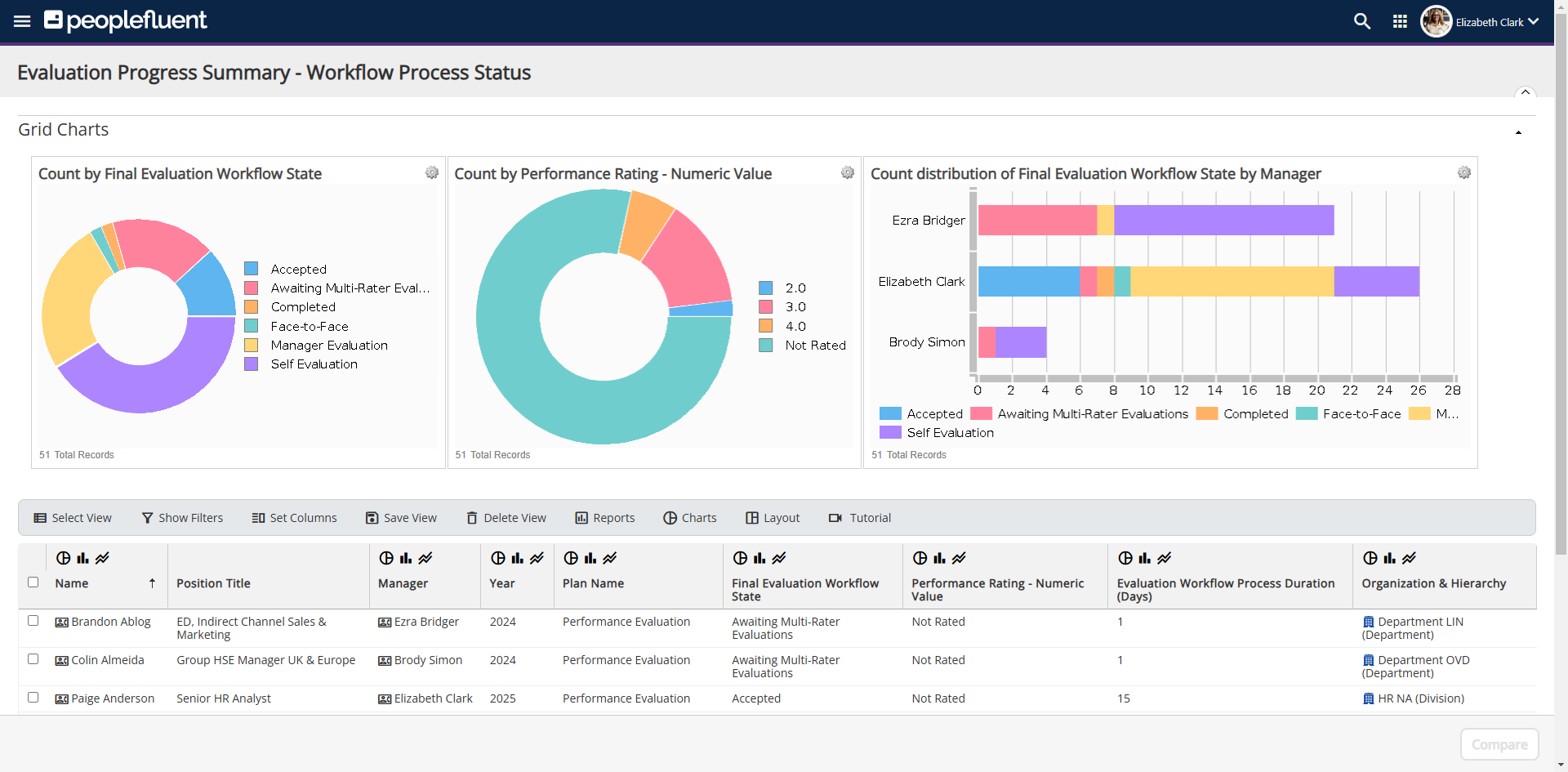Click the Compare button
The image size is (1568, 772).
tap(1499, 744)
